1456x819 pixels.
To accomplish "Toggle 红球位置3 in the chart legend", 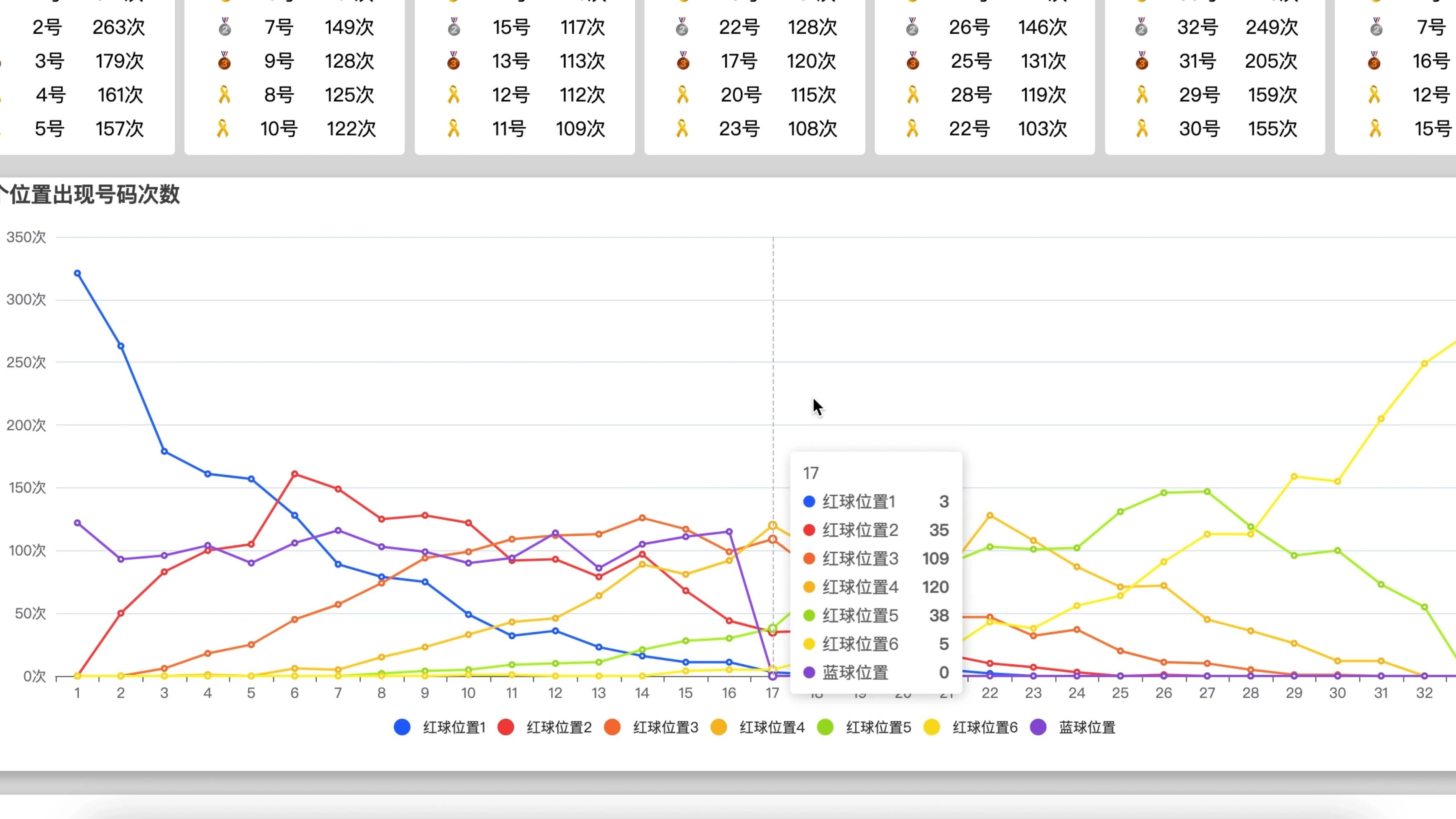I will [x=651, y=727].
